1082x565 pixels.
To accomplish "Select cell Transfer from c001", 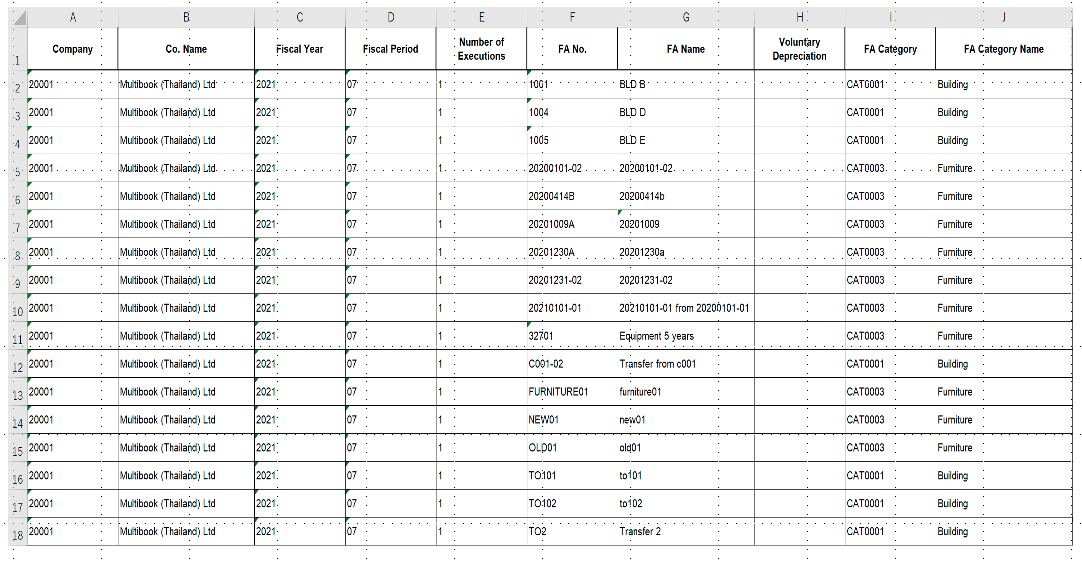I will (x=686, y=364).
